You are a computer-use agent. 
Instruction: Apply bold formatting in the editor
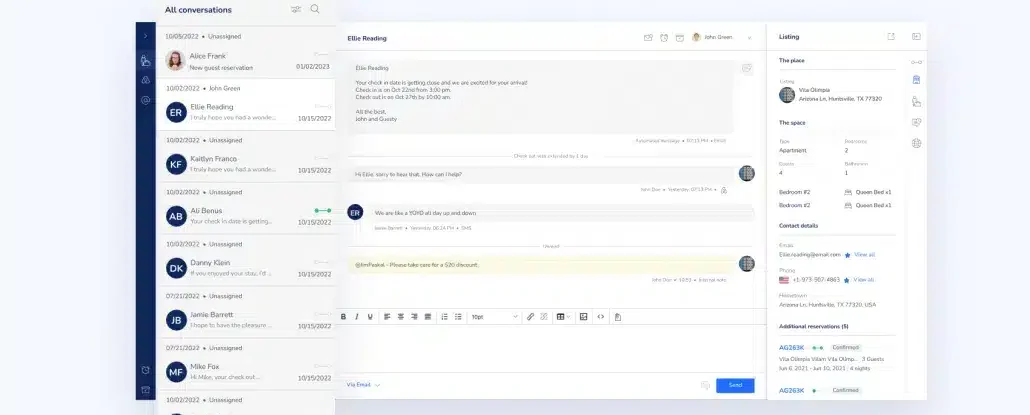343,317
